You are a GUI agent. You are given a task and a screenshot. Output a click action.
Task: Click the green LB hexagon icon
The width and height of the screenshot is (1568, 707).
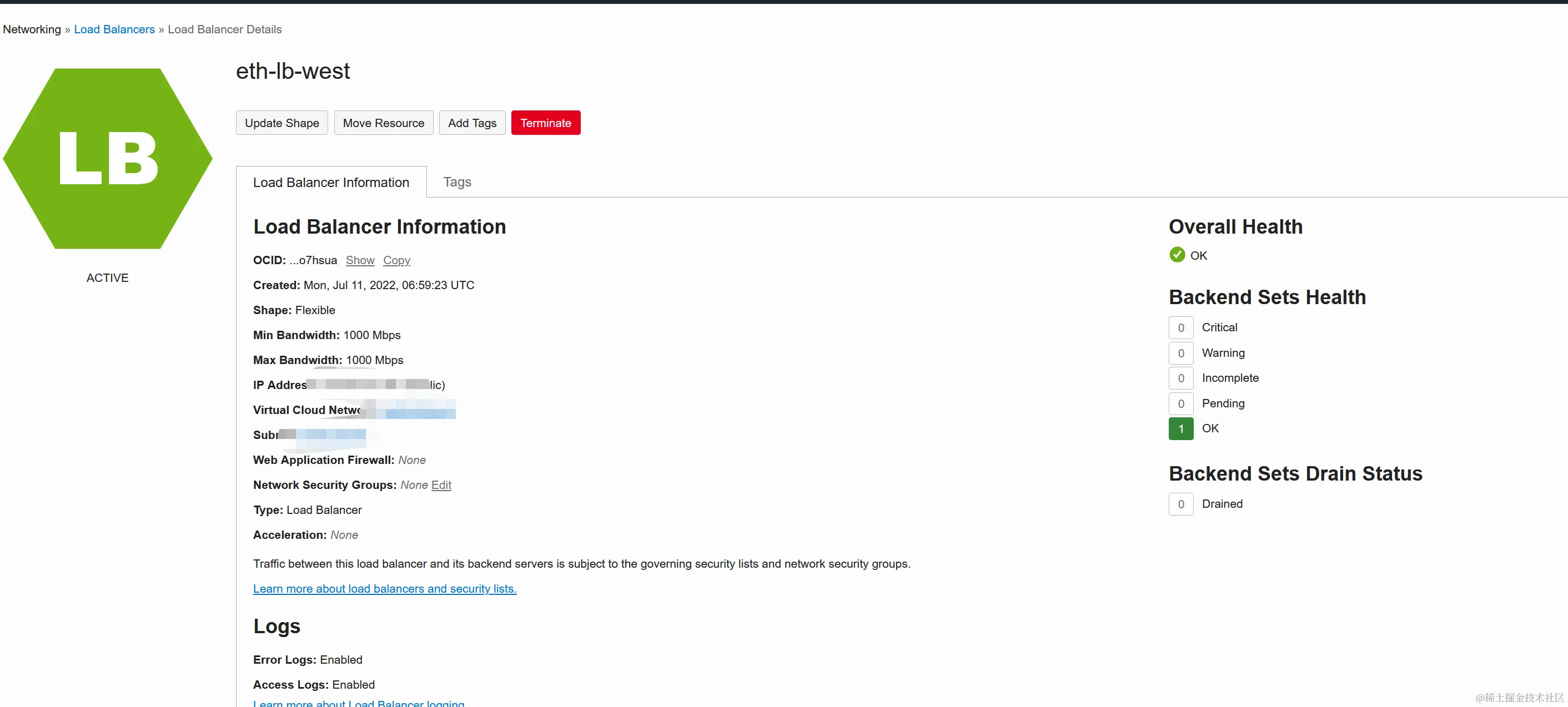click(108, 159)
